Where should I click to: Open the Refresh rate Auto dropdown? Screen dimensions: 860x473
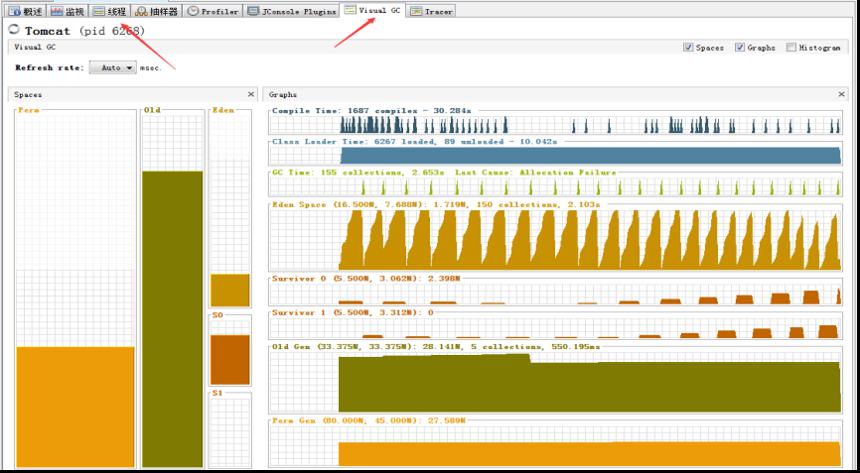[112, 67]
